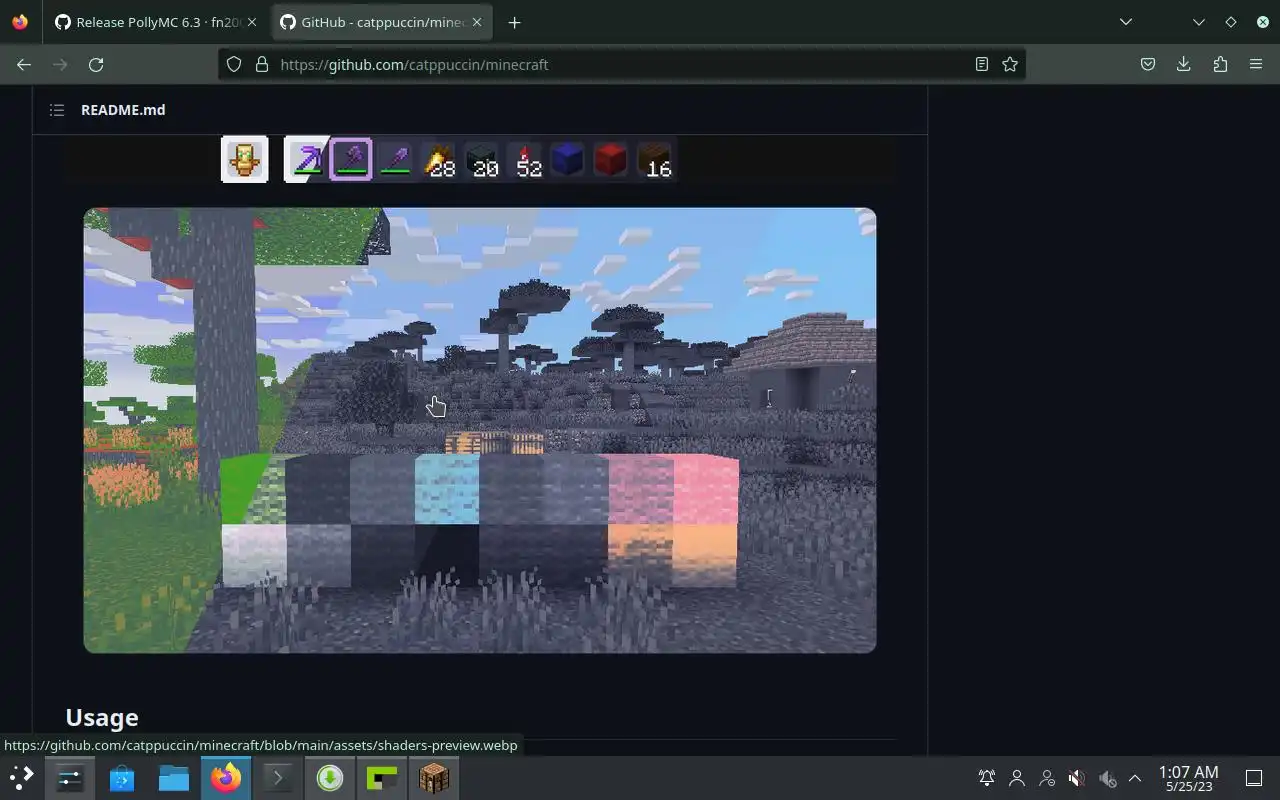Click the dark block hotbar item with count 20
This screenshot has height=800, width=1280.
[483, 159]
